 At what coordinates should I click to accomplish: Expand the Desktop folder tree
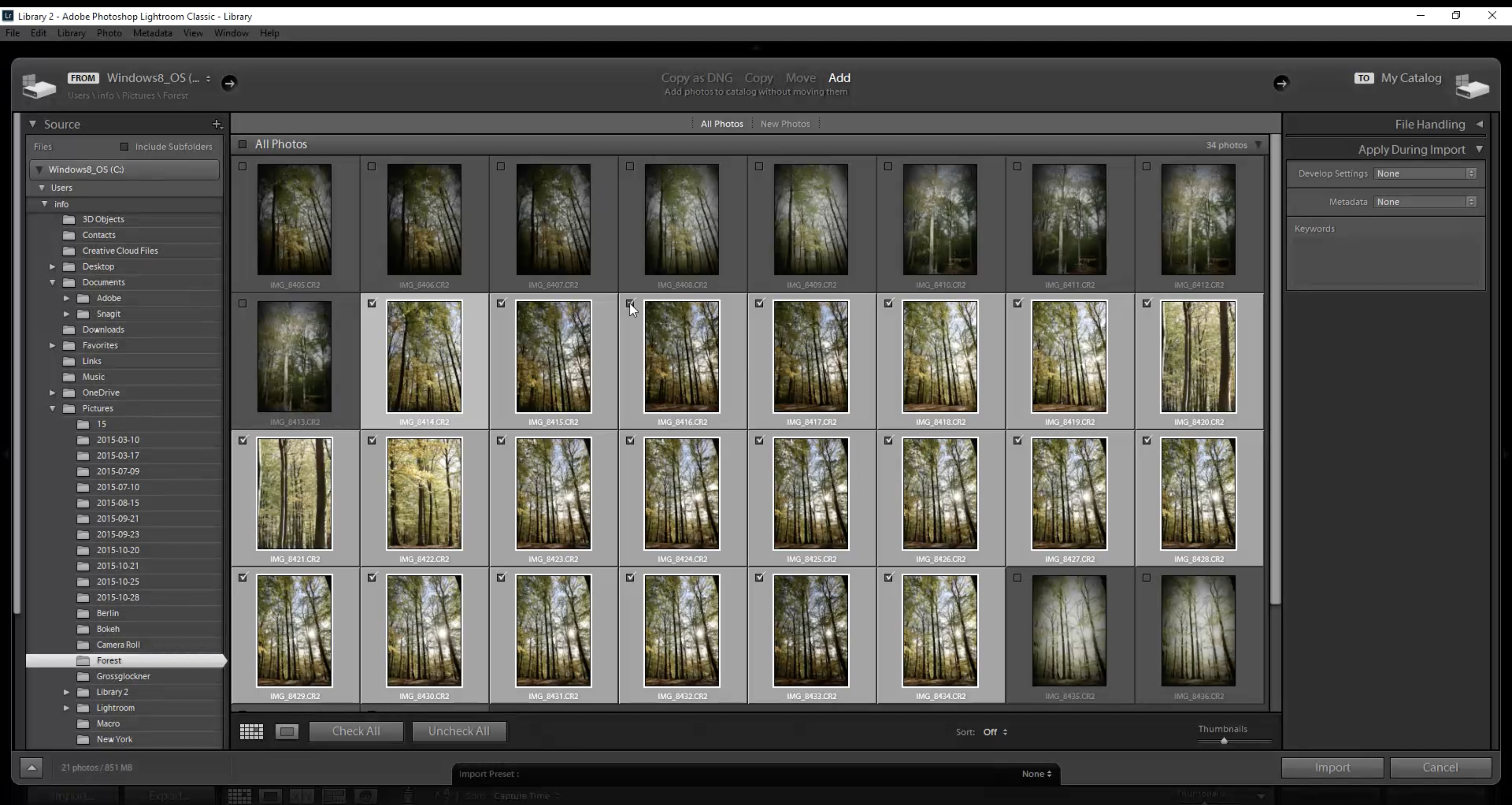tap(52, 267)
